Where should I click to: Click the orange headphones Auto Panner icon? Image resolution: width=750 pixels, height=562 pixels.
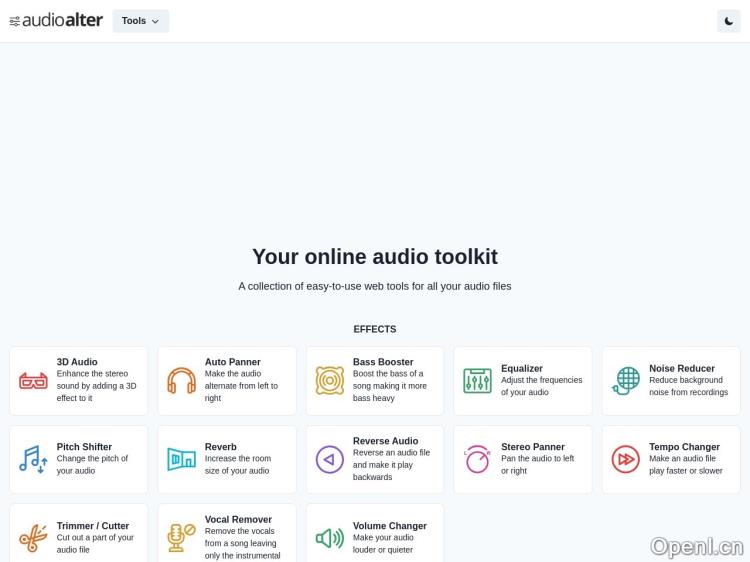tap(181, 381)
